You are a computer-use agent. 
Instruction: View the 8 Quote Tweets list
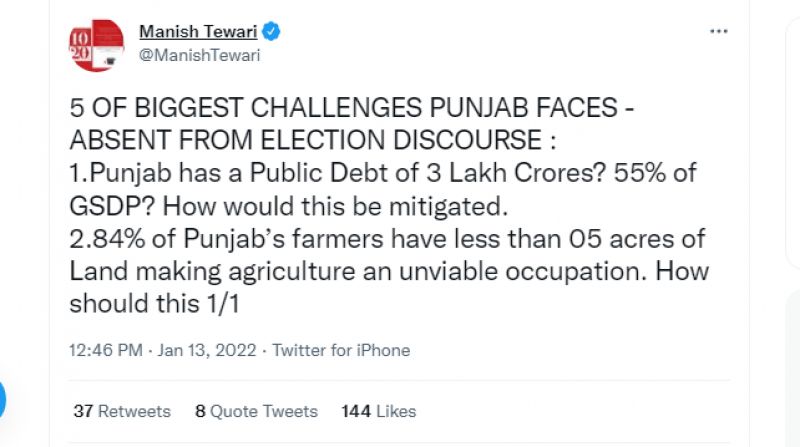(256, 411)
